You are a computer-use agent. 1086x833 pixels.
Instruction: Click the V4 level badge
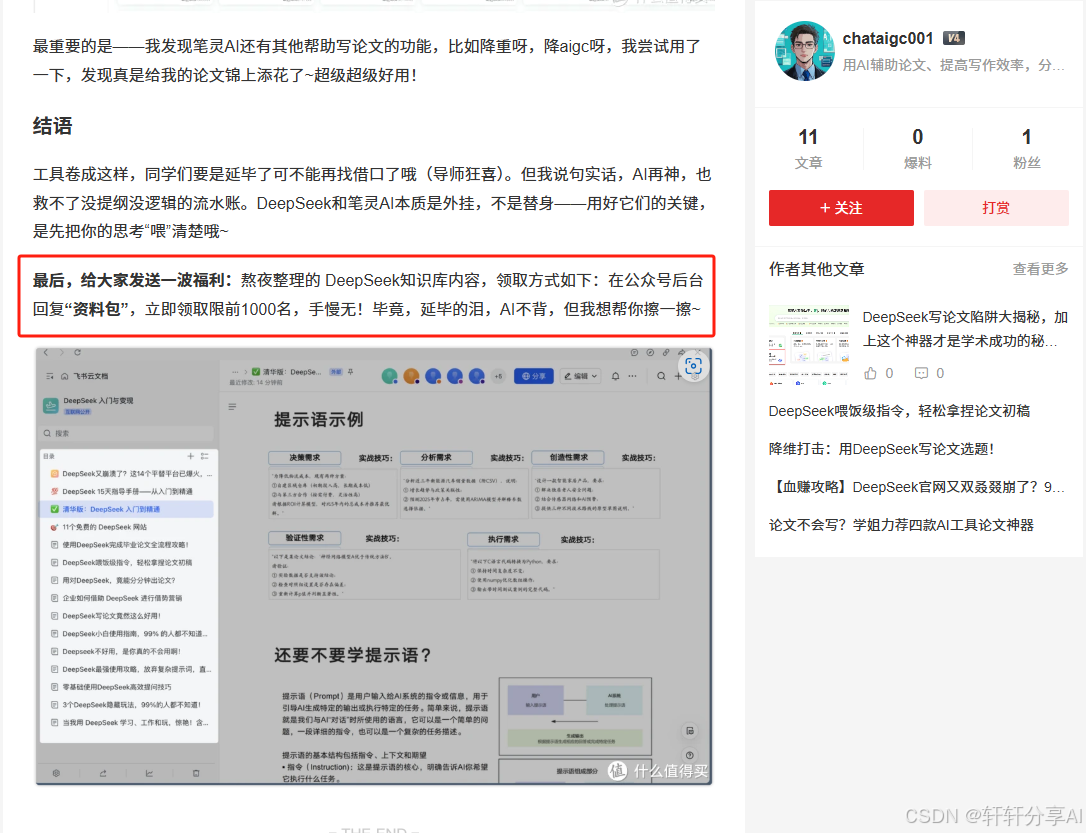[954, 38]
